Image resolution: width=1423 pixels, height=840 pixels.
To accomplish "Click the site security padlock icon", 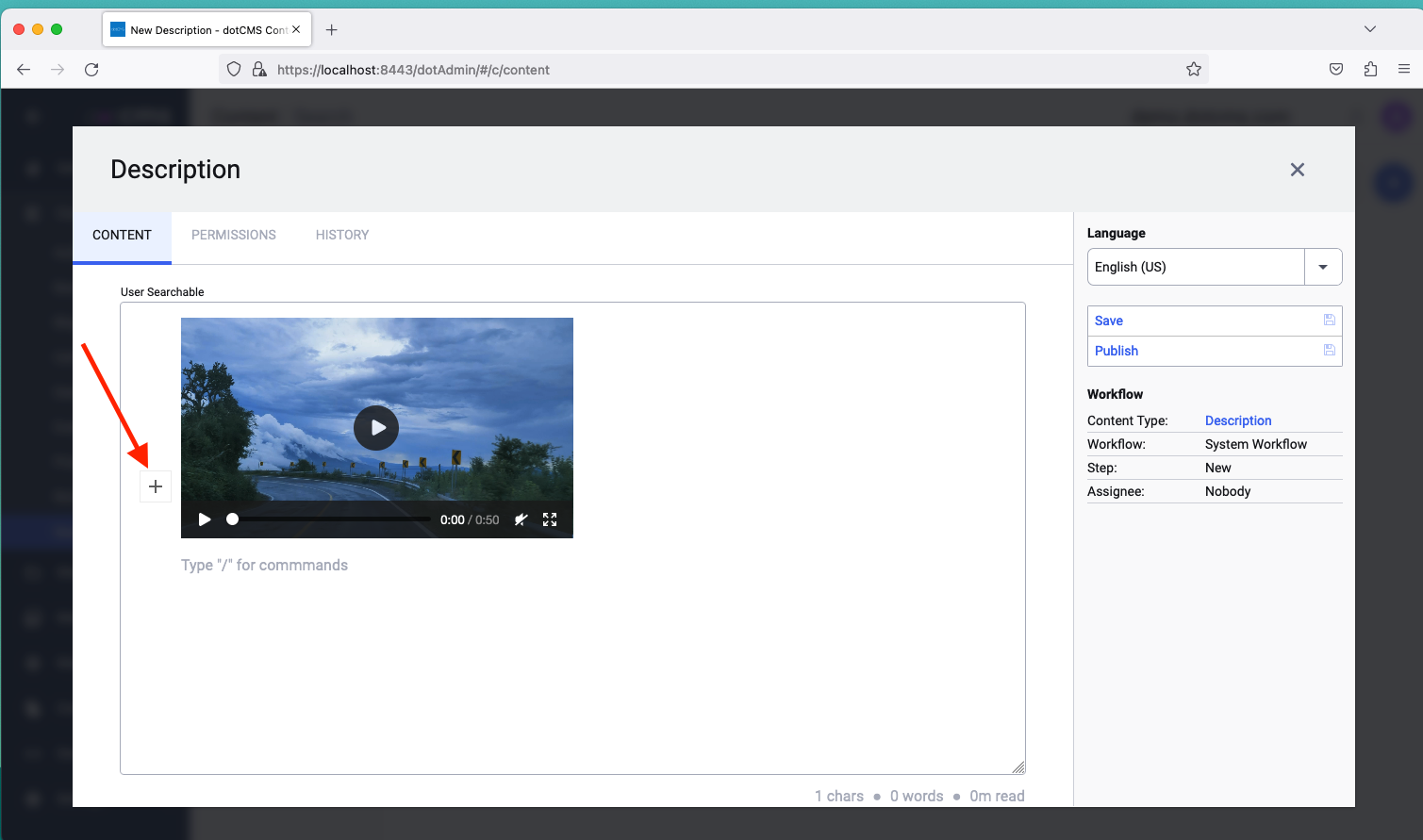I will point(259,69).
